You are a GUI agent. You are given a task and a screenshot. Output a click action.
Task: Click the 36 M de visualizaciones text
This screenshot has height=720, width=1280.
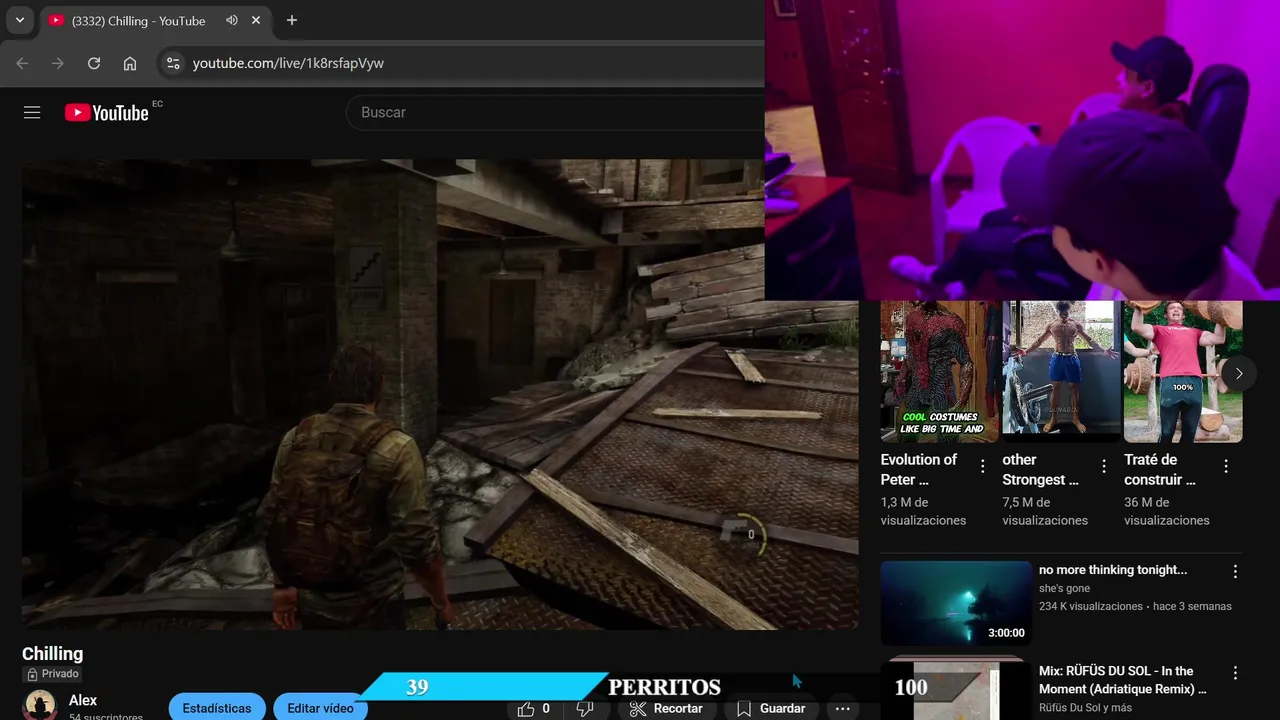tap(1167, 511)
